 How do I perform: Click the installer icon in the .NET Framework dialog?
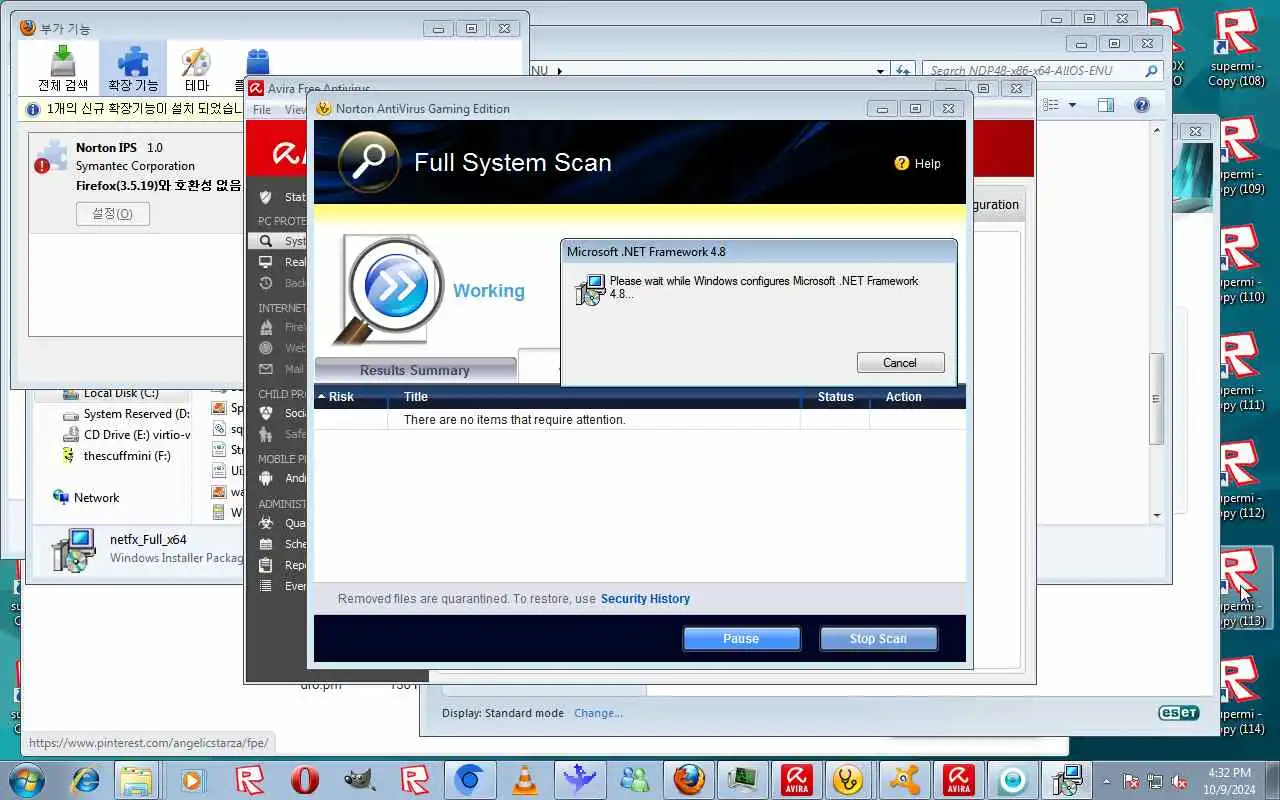pos(590,290)
